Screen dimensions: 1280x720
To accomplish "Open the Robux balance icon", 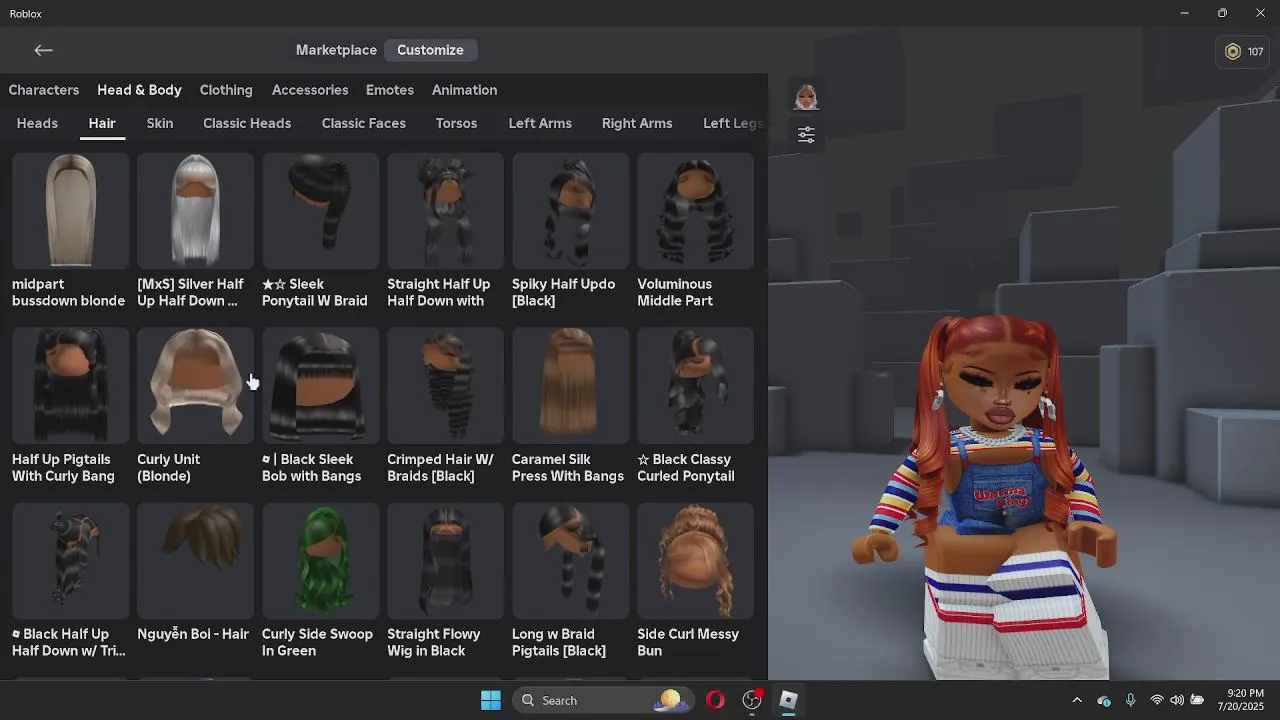I will (x=1233, y=52).
